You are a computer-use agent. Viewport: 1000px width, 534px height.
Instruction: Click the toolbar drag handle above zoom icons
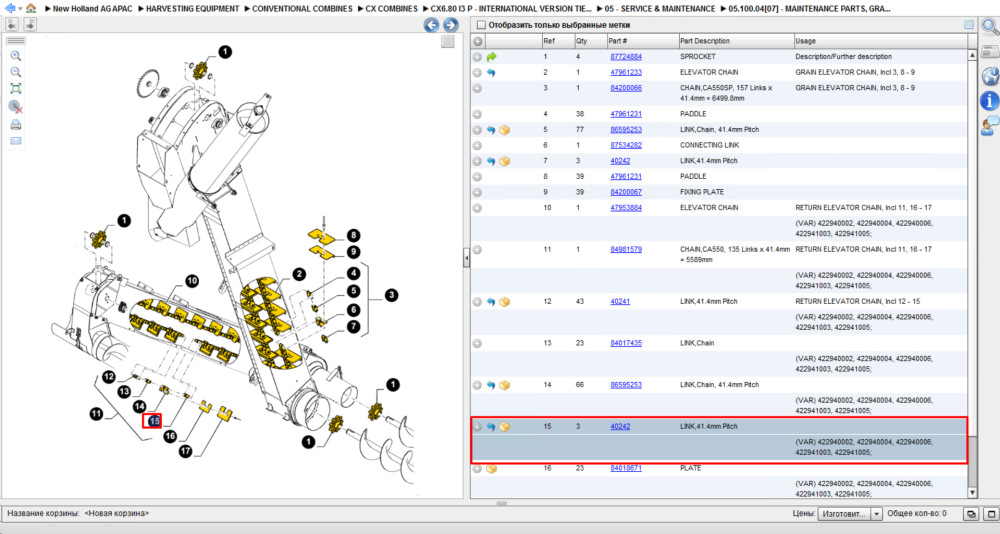tap(16, 41)
